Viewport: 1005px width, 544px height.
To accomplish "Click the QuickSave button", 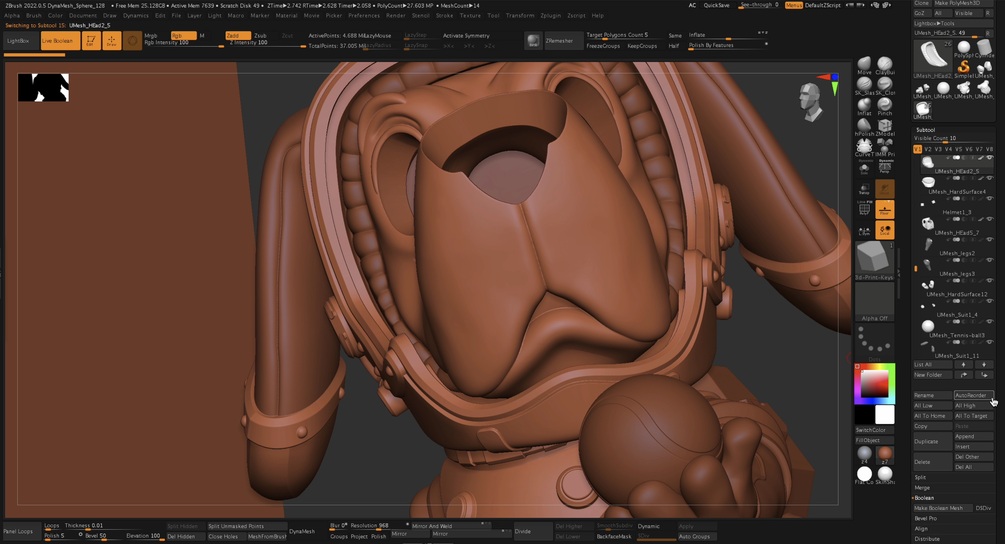I will pyautogui.click(x=716, y=5).
